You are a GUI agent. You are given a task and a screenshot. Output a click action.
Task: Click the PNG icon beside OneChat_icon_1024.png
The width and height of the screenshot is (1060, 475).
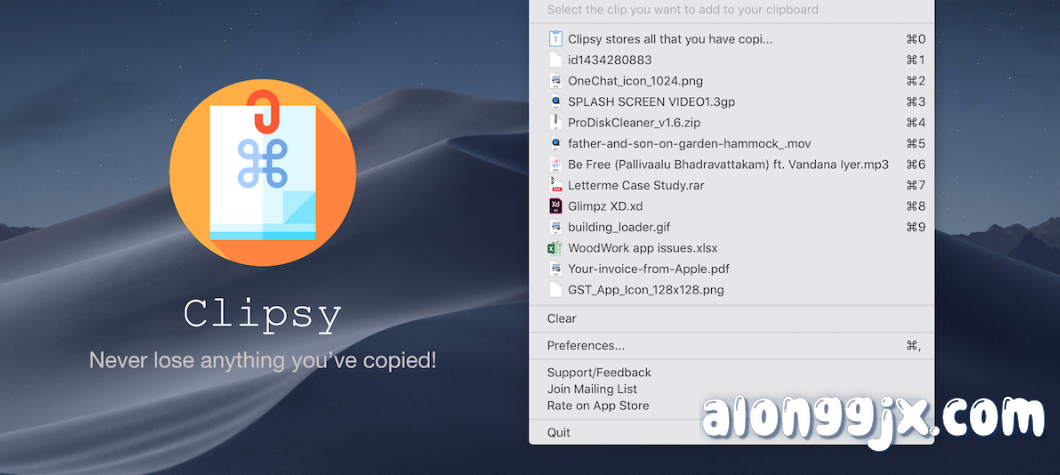pos(555,81)
